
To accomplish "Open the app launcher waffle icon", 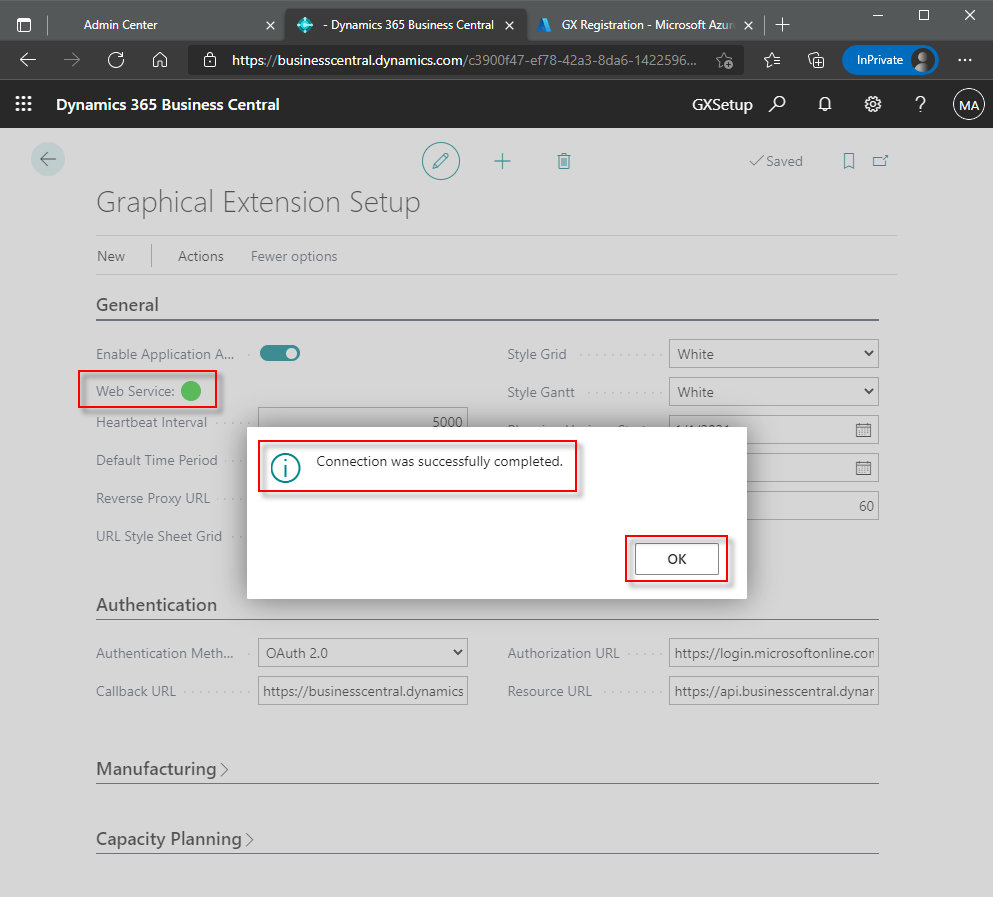I will 24,104.
